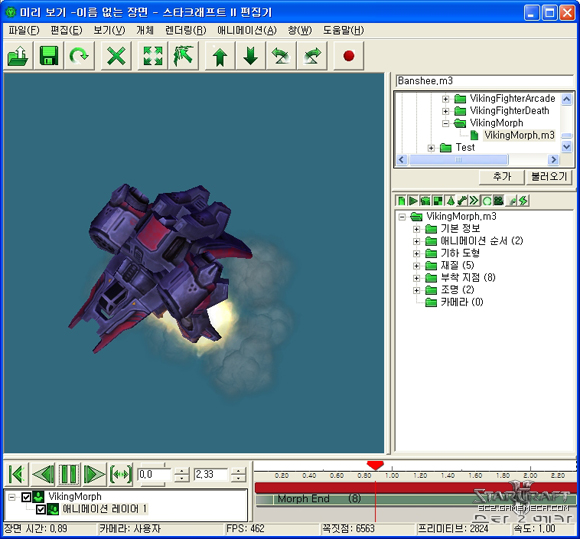Collapse the VikingMorph animation tree node
The width and height of the screenshot is (580, 539).
point(12,497)
